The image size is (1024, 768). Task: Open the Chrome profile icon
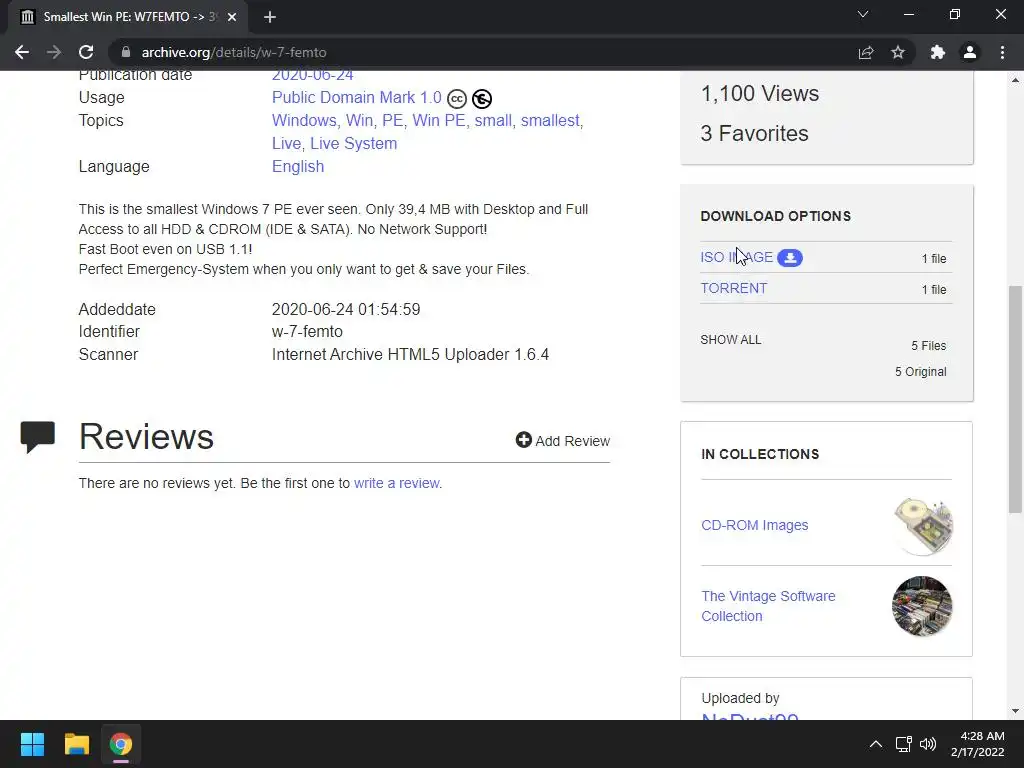click(x=970, y=52)
